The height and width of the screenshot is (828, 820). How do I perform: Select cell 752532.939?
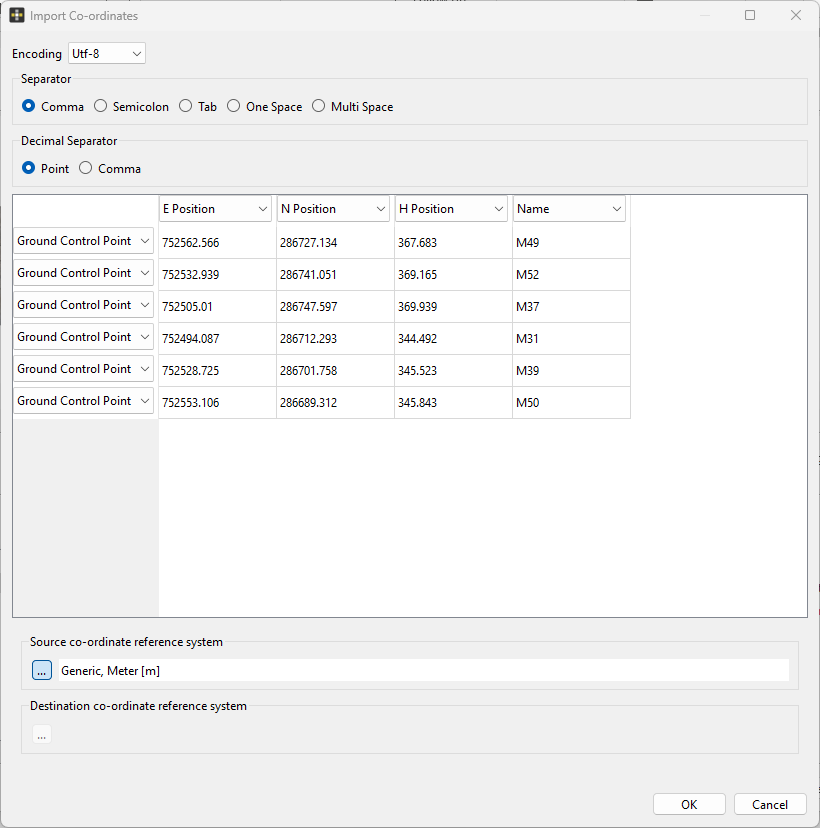(x=218, y=275)
